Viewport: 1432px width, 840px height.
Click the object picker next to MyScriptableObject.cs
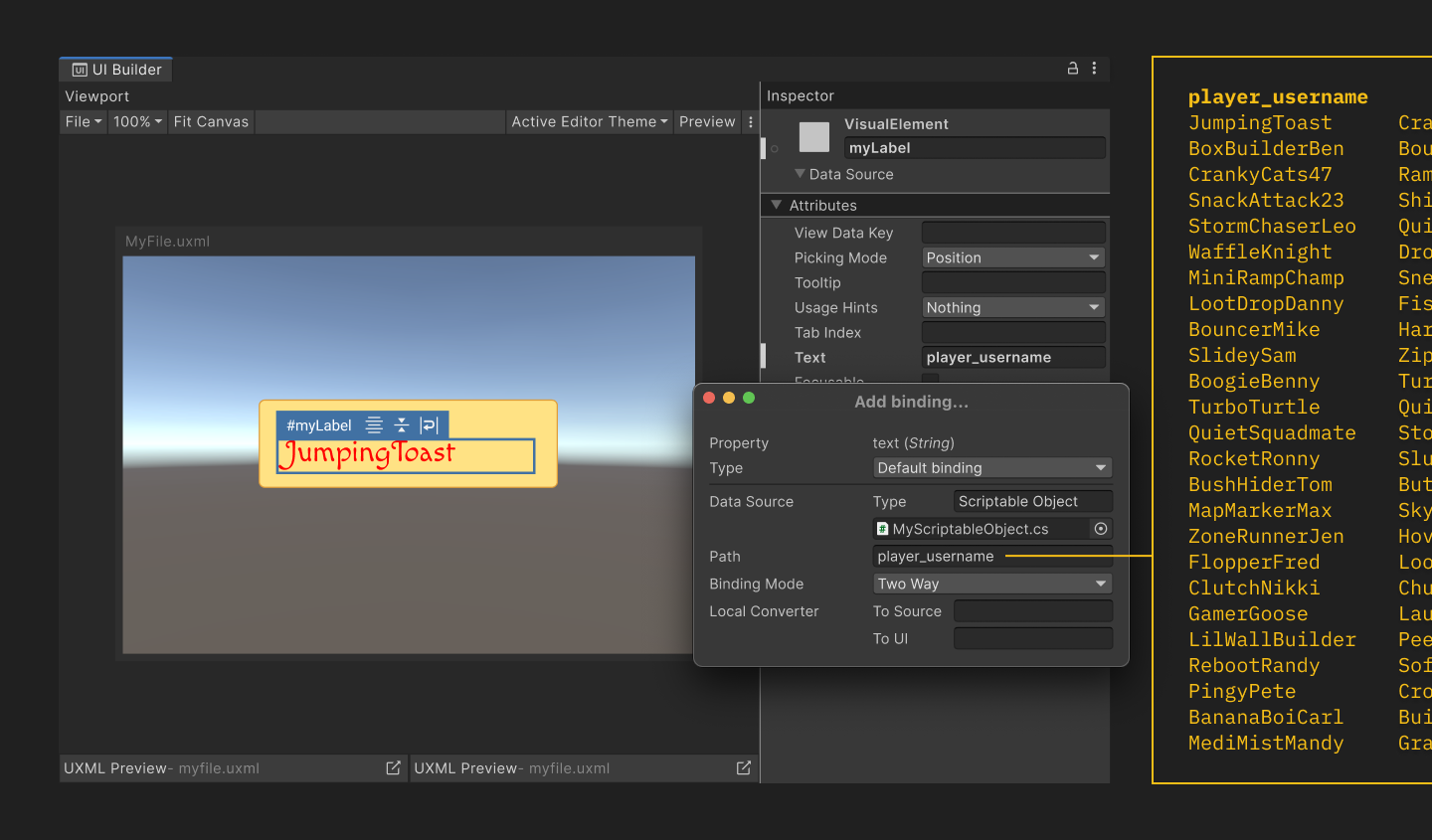point(1101,529)
